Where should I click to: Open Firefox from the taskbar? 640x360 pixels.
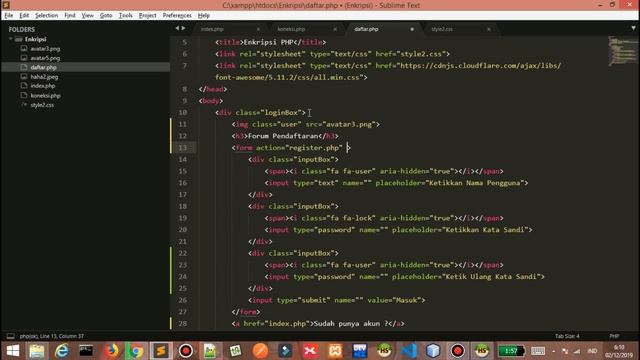click(111, 351)
